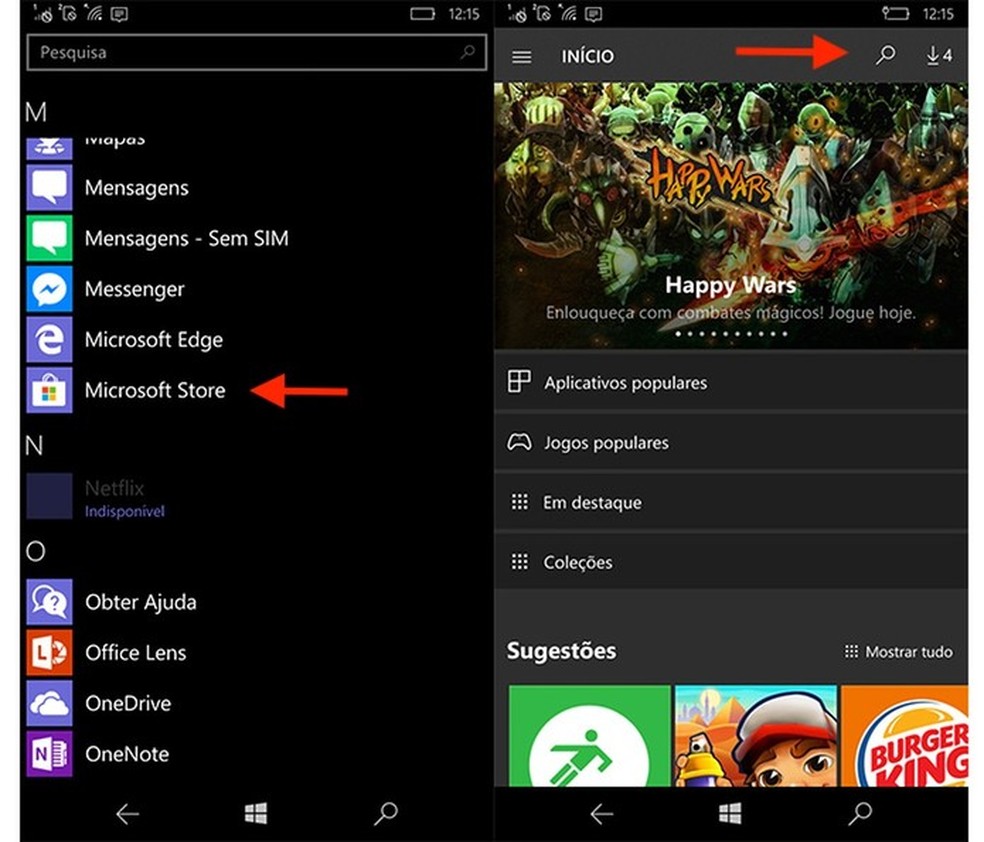Click the Store search magnifier icon
984x842 pixels.
coord(884,56)
